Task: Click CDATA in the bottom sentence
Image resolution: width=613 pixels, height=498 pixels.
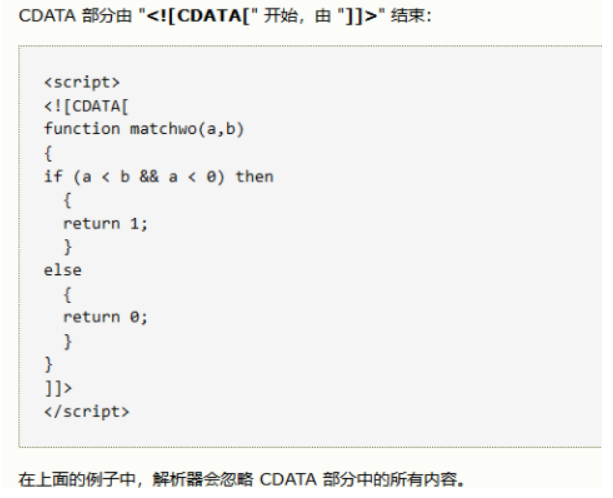Action: (288, 480)
